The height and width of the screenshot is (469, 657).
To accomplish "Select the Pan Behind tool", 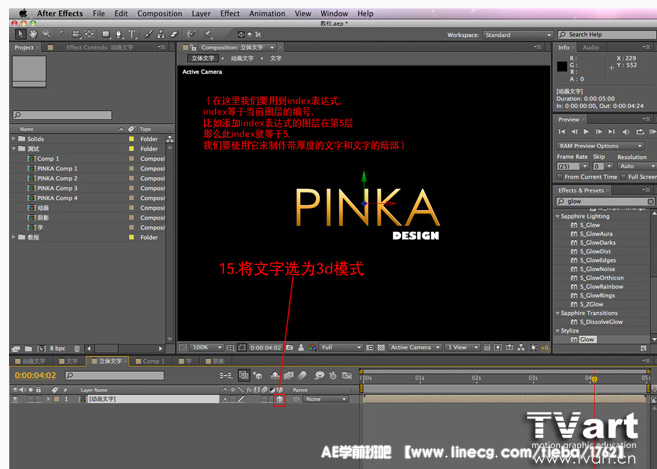I will coord(89,34).
